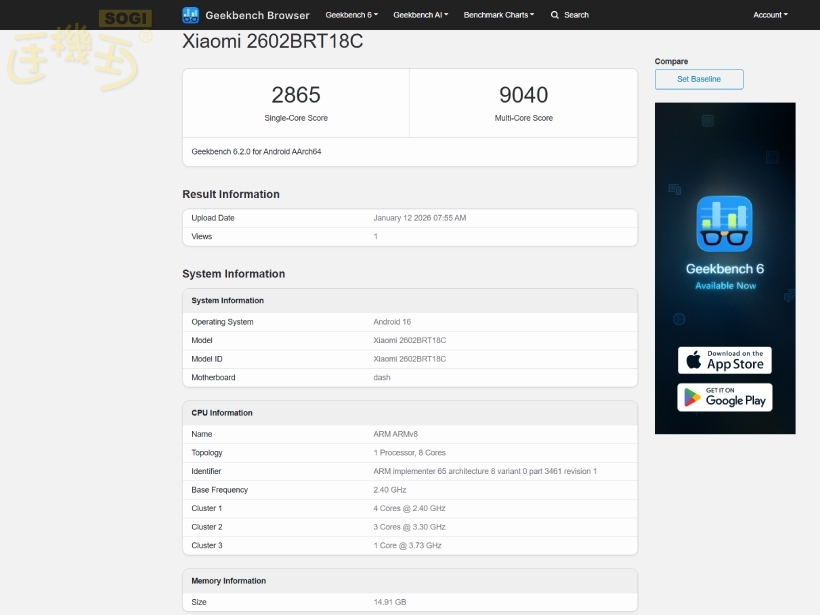Open the Get it on Google Play badge
Screen dimensions: 820x615
(x=724, y=396)
